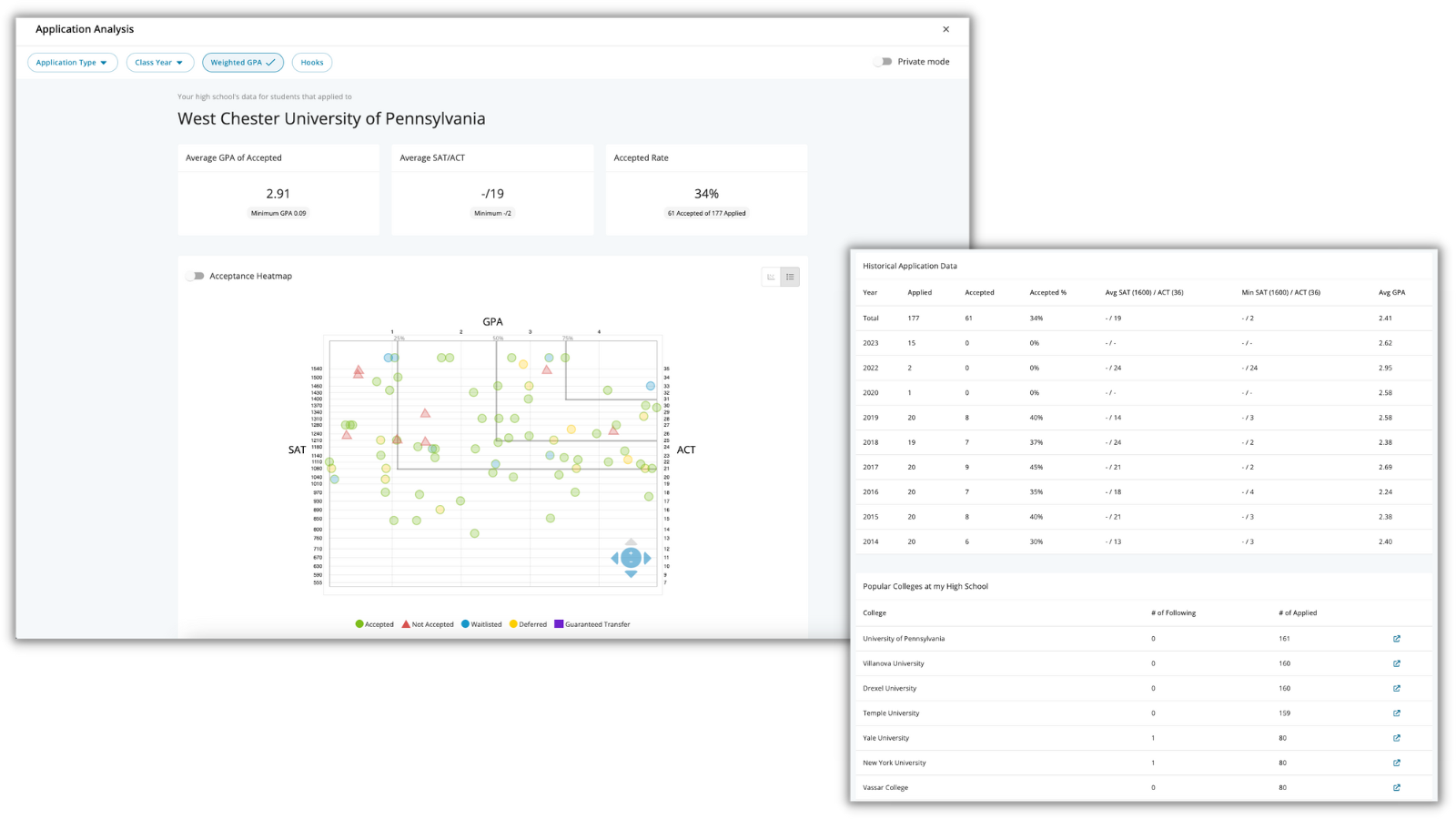Click the Avg GPA column header

click(x=1392, y=293)
